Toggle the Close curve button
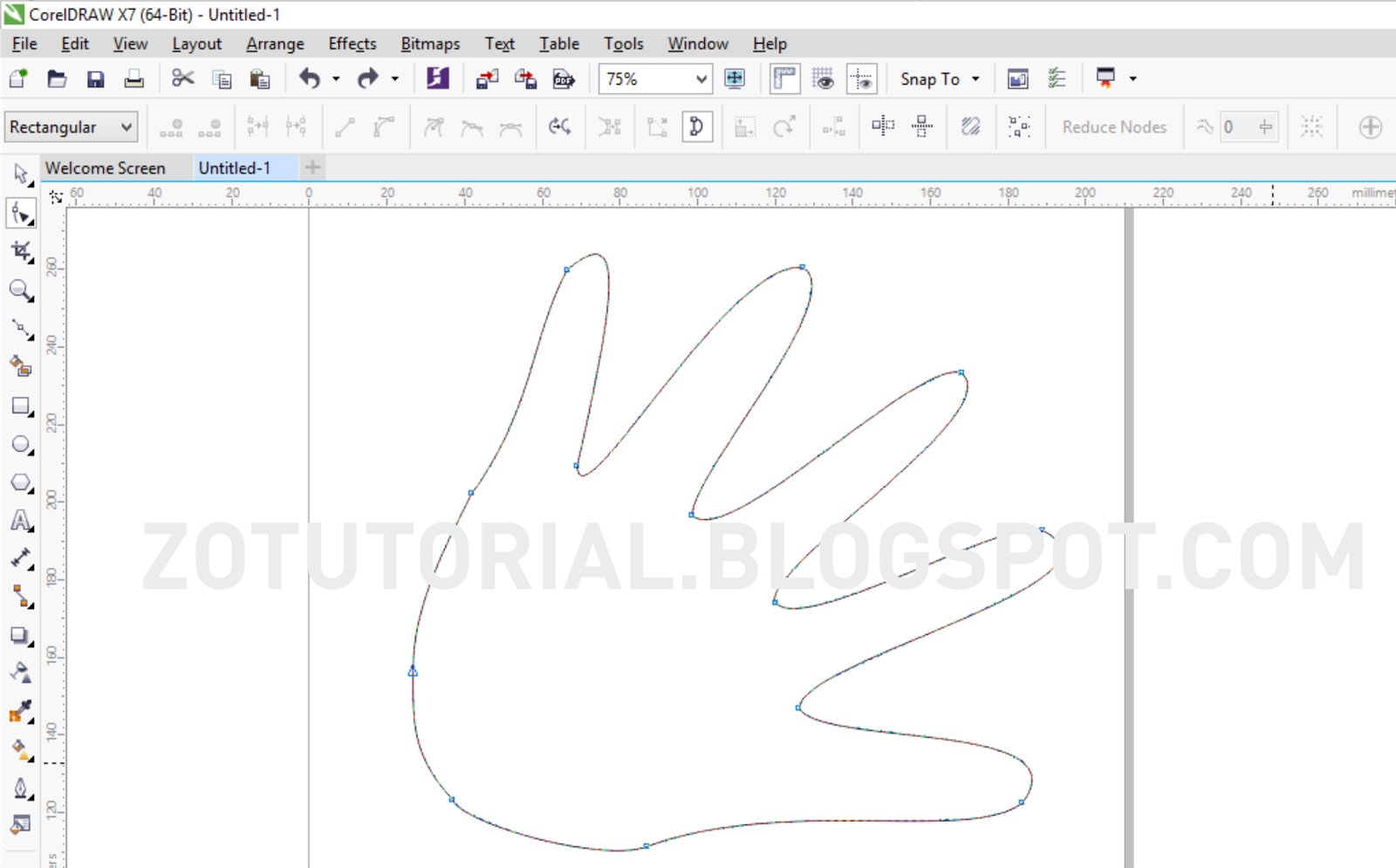1396x868 pixels. coord(696,126)
